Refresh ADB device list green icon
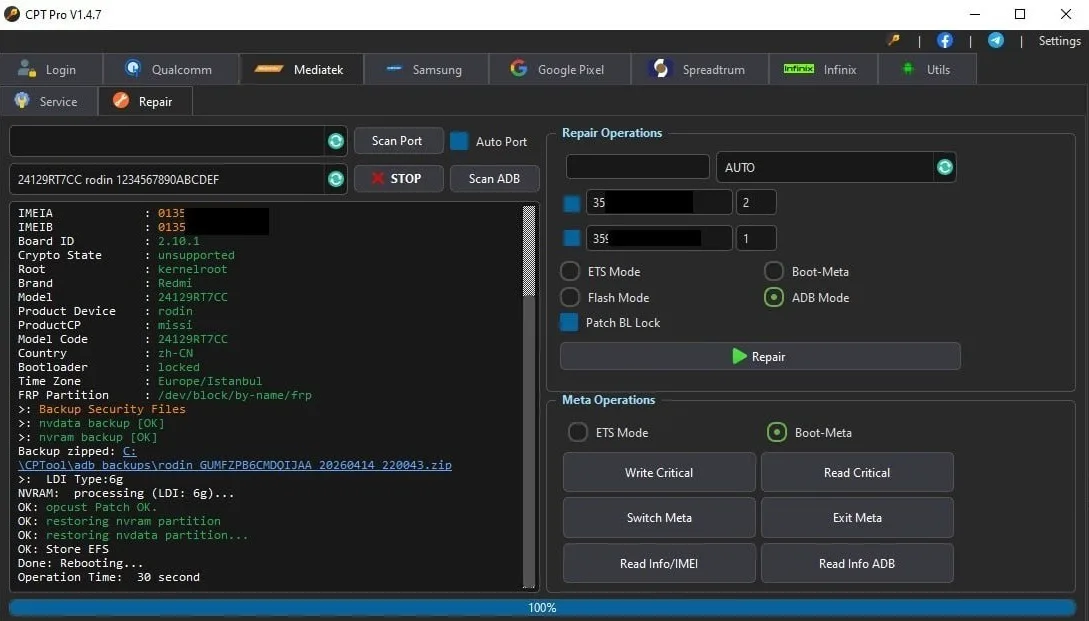The height and width of the screenshot is (621, 1089). pyautogui.click(x=335, y=179)
